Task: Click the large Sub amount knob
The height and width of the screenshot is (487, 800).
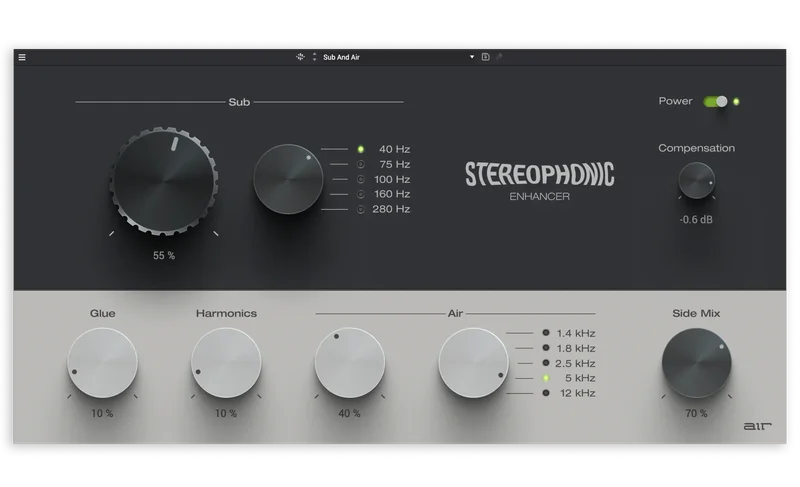Action: pyautogui.click(x=164, y=182)
